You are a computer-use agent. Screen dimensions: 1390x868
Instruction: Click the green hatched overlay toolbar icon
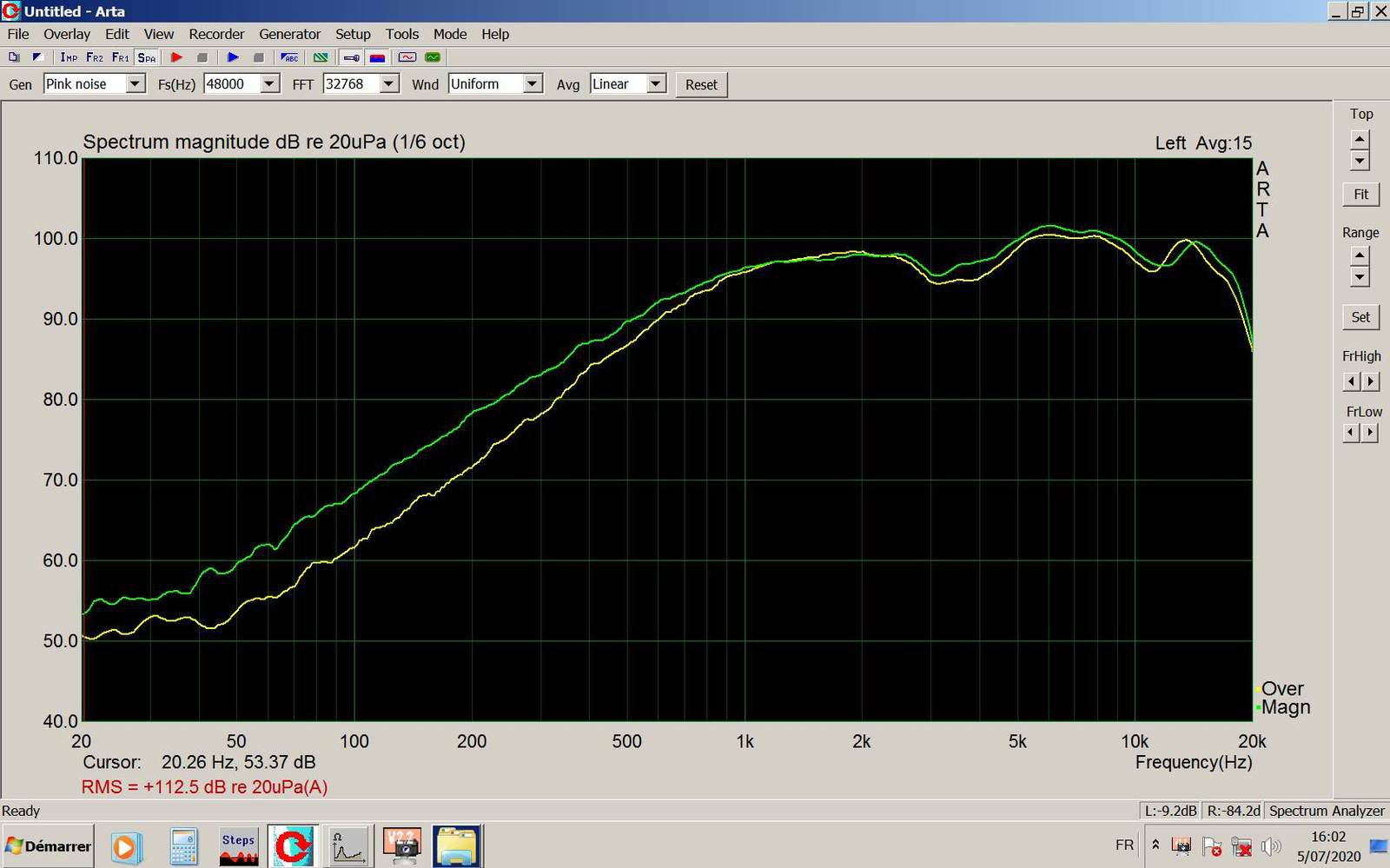[321, 57]
